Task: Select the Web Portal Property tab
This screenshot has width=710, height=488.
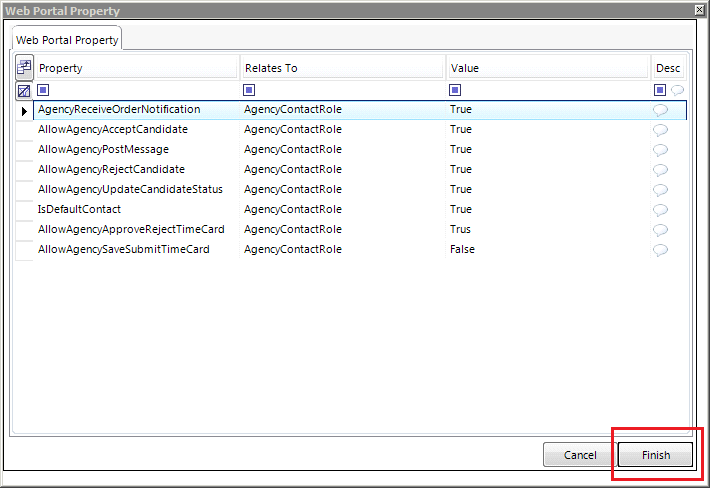Action: click(67, 39)
